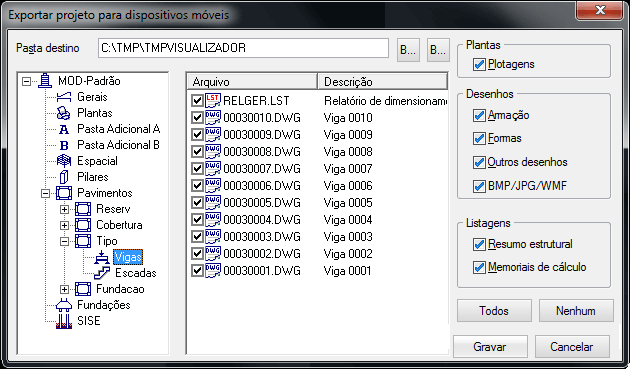The image size is (630, 369).
Task: Toggle the Formas checkbox
Action: coord(479,139)
